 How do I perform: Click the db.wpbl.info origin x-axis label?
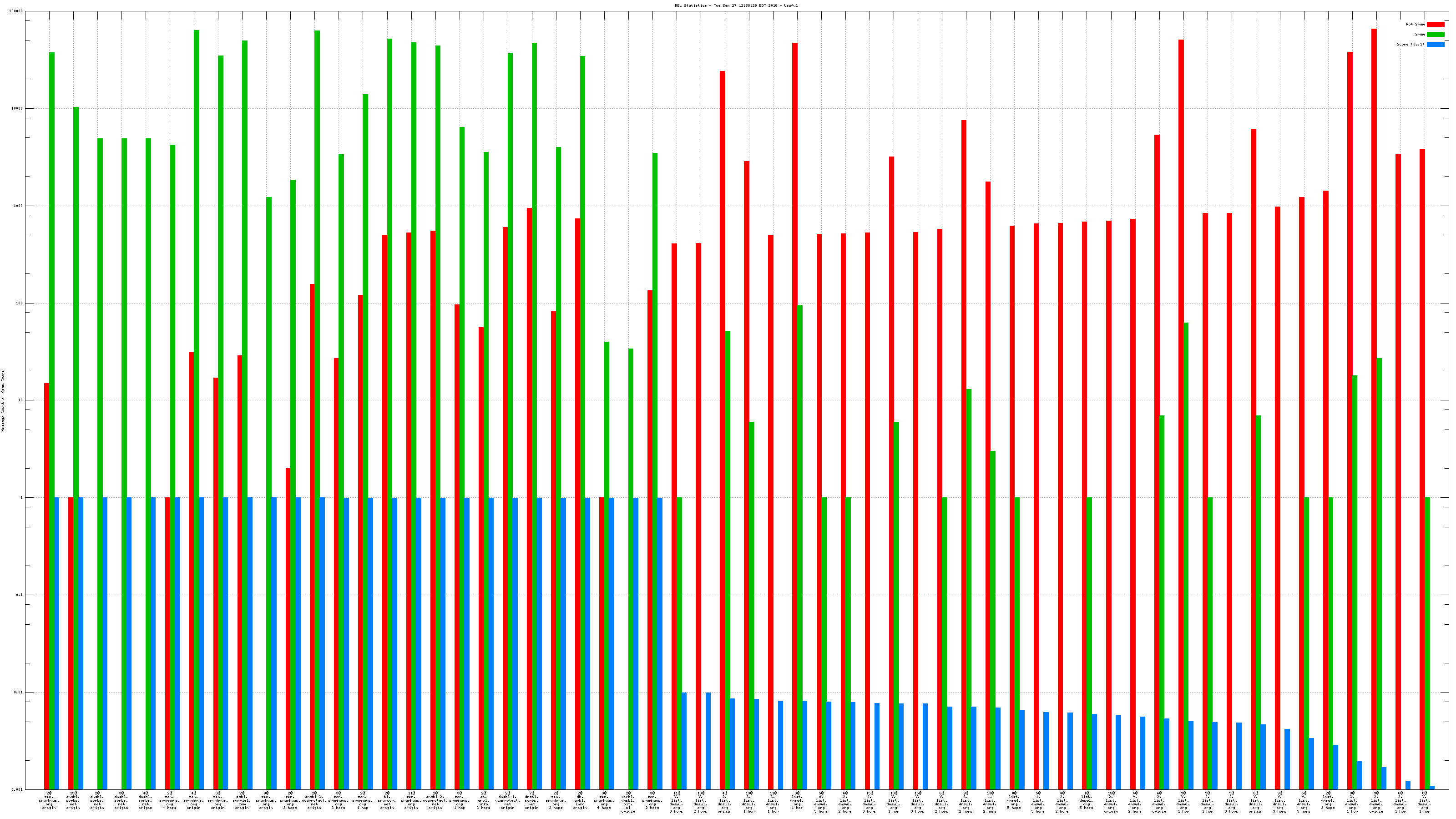[580, 800]
